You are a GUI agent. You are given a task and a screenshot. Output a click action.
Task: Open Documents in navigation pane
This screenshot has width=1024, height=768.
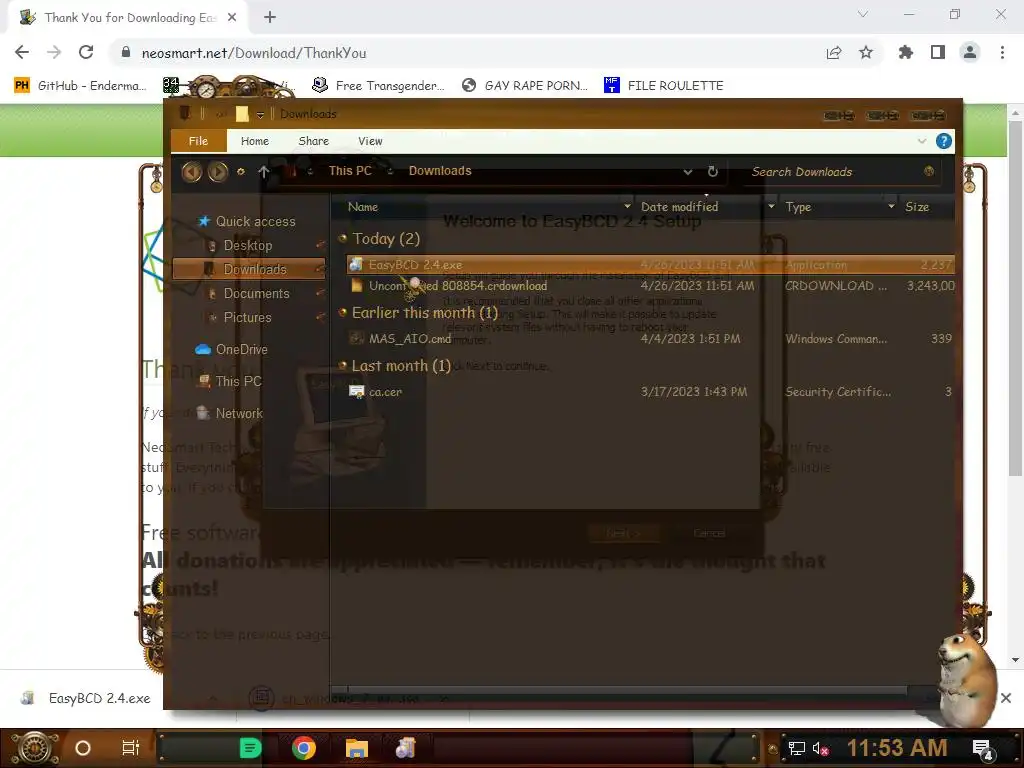[x=256, y=294]
